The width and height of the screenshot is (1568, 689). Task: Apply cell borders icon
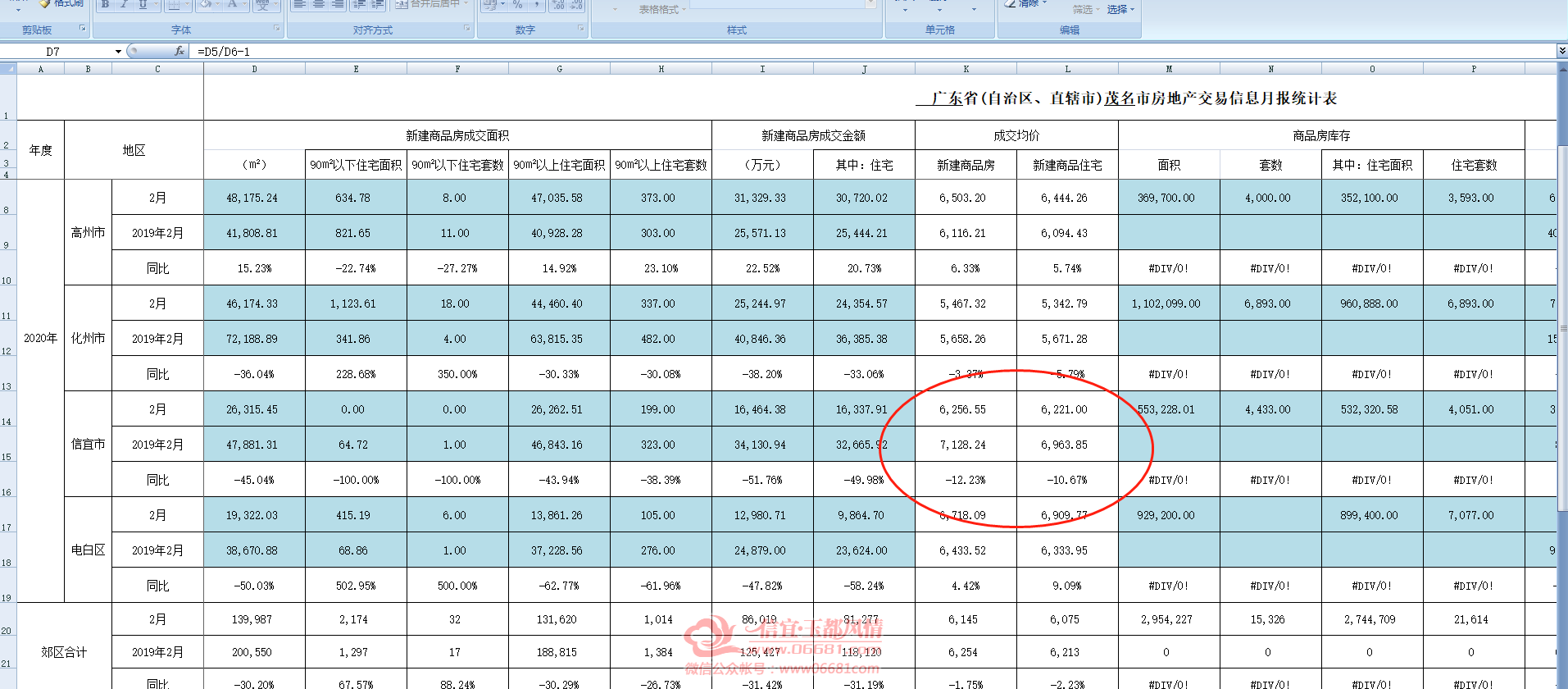coord(173,4)
